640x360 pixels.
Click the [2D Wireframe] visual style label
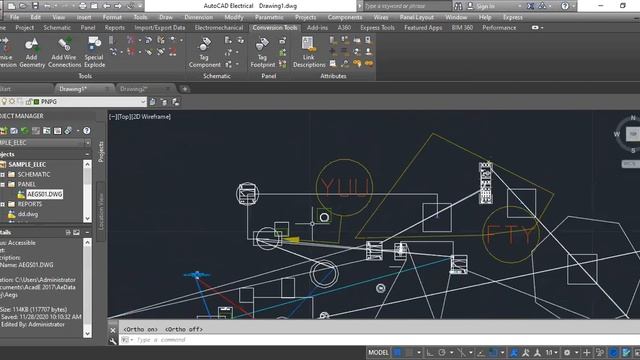tap(151, 117)
